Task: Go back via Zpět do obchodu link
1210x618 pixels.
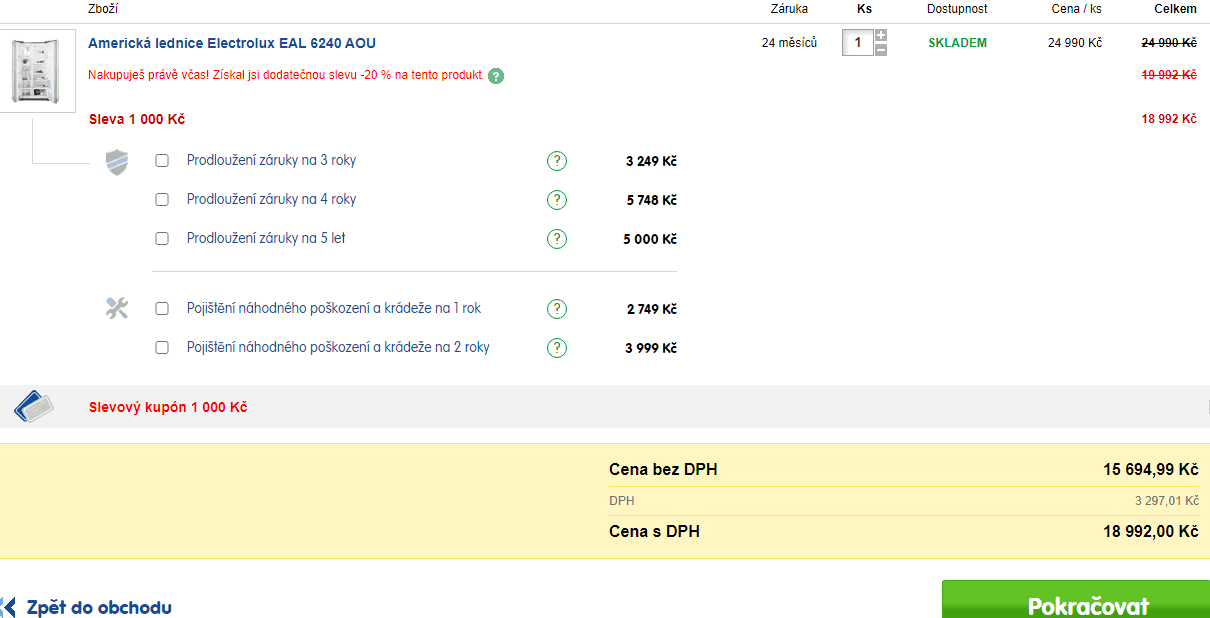Action: click(99, 607)
